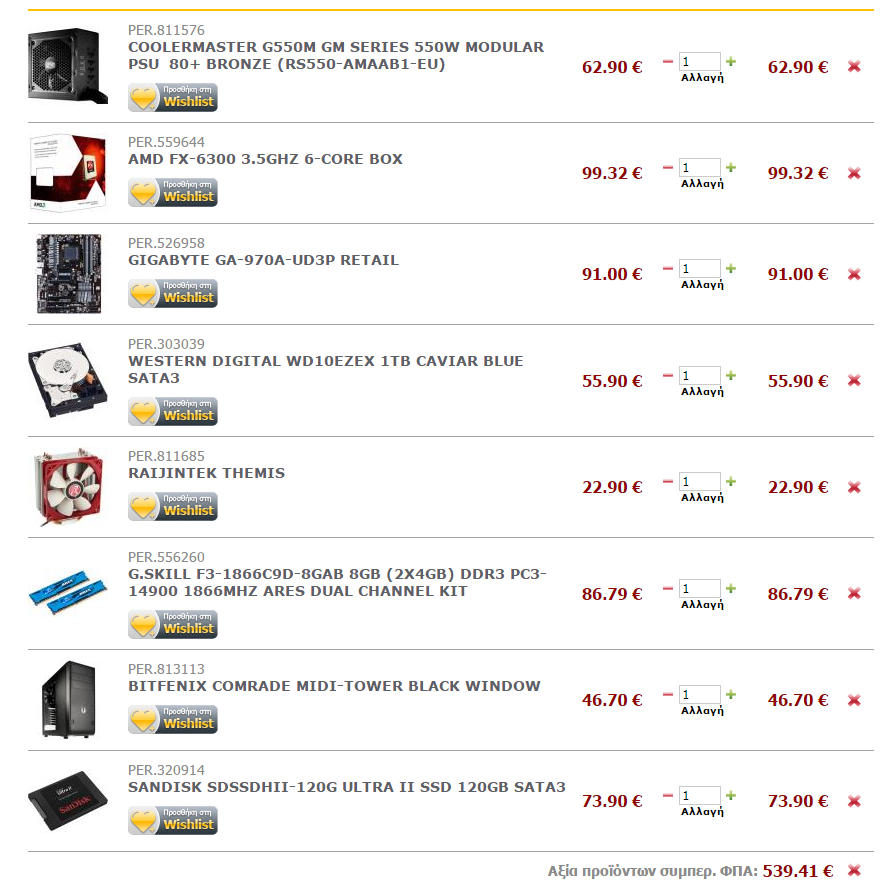Add SanDisk SSD to Wishlist
The image size is (890, 890).
click(173, 820)
